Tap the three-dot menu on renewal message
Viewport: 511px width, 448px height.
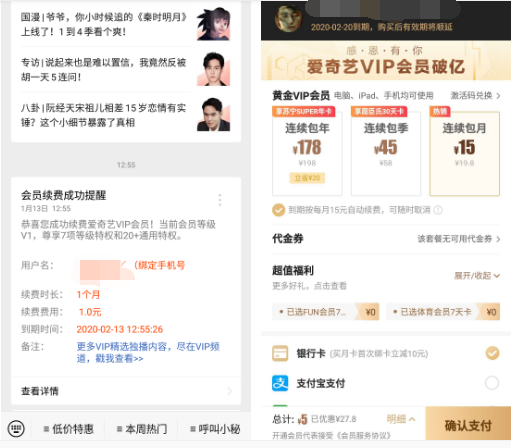219,200
